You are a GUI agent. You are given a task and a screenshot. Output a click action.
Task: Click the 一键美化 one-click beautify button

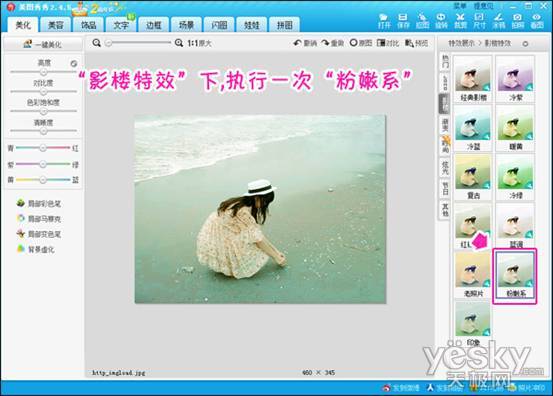(42, 44)
